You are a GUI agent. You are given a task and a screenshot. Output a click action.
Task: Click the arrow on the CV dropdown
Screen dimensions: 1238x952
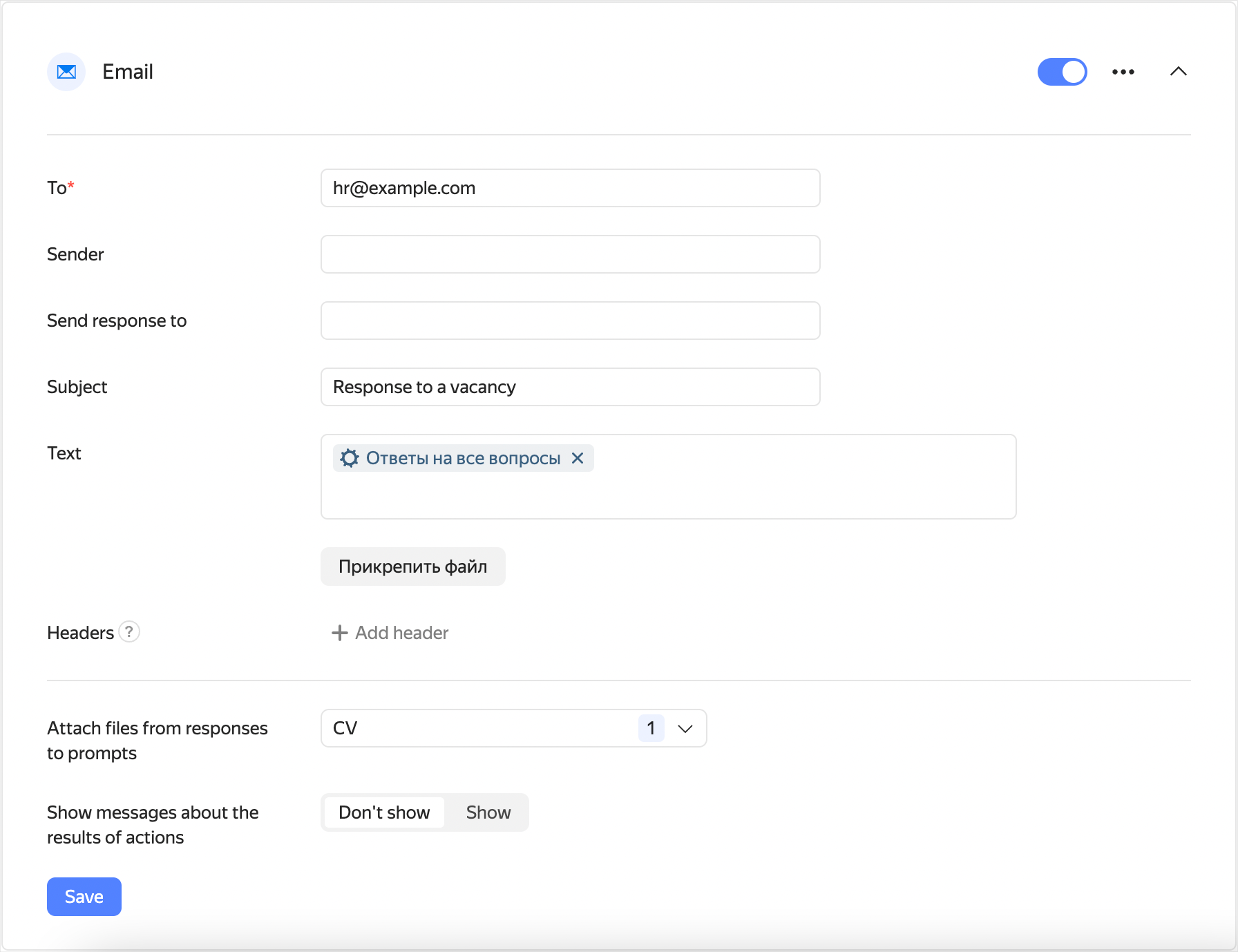(685, 729)
